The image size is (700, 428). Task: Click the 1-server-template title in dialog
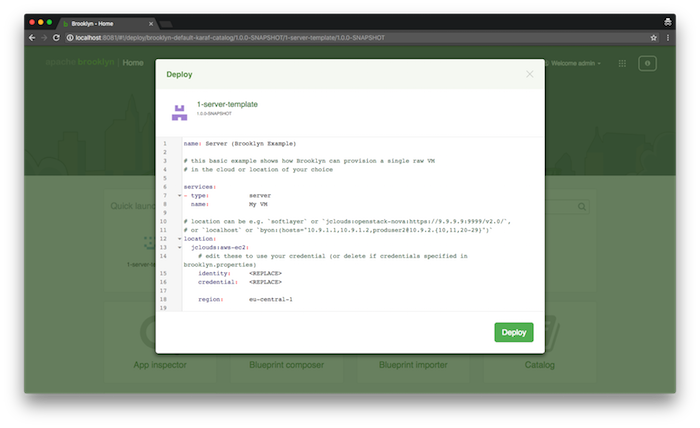226,105
